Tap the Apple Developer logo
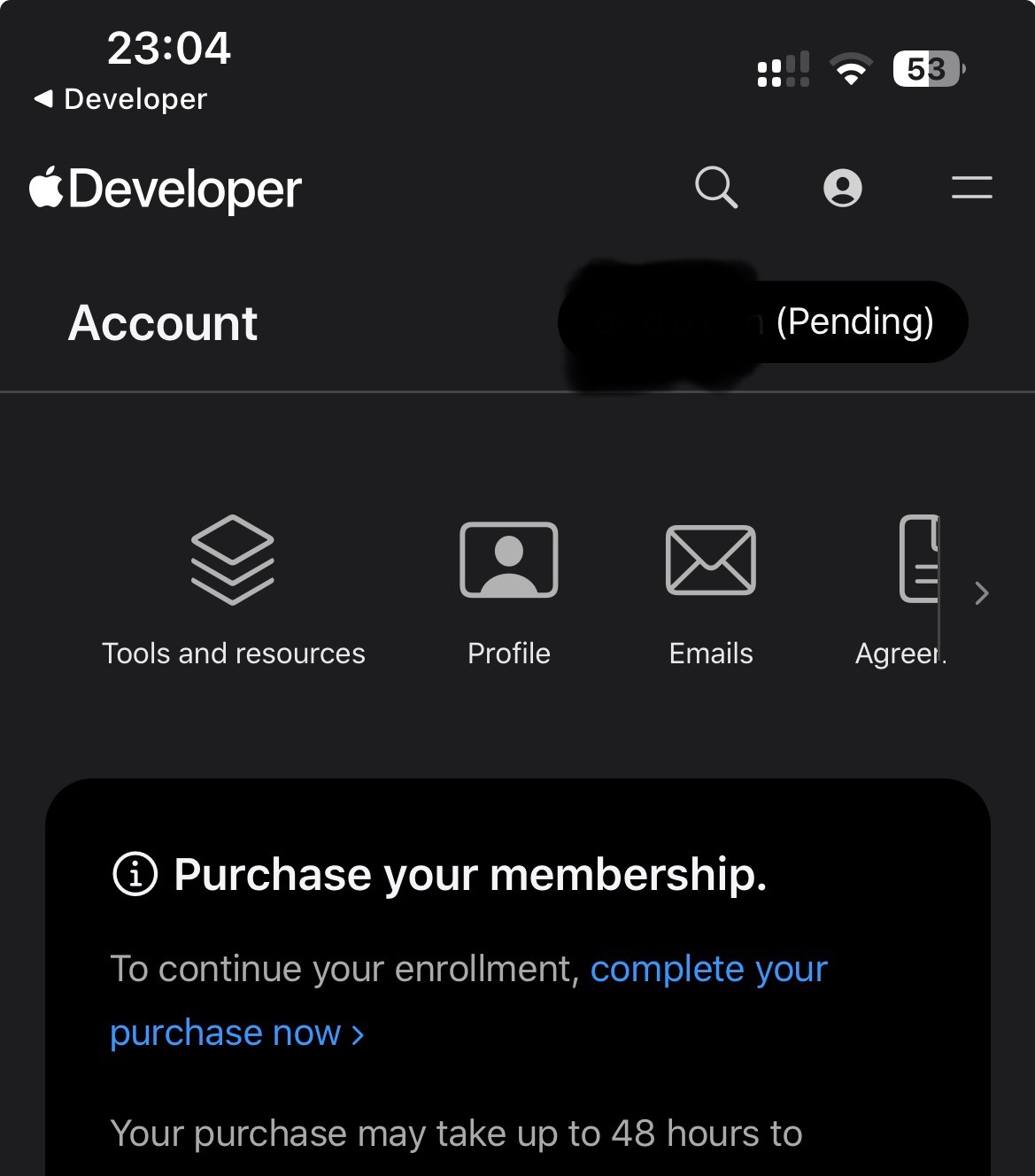Viewport: 1035px width, 1176px height. click(165, 190)
